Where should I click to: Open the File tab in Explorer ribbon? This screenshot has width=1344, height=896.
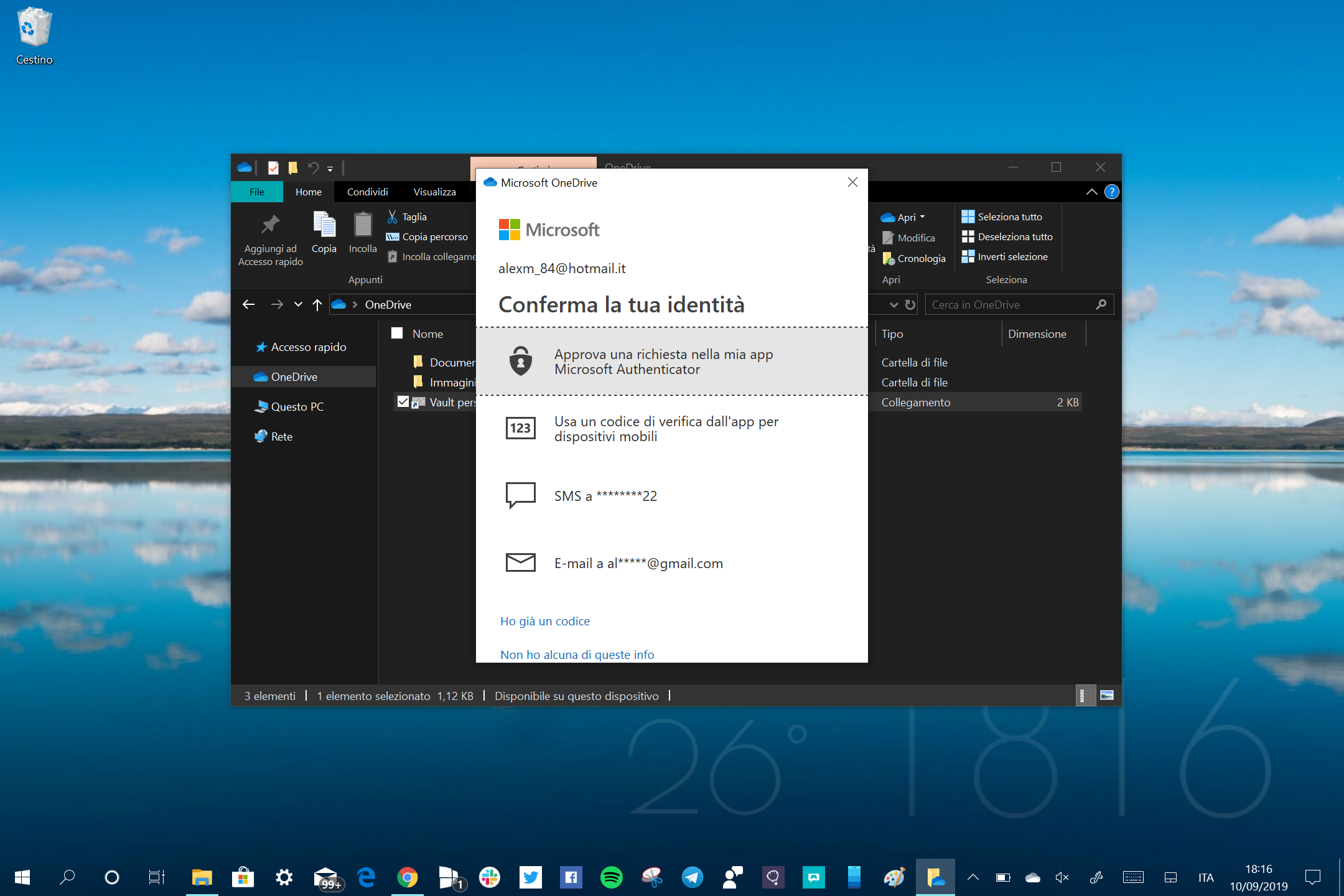click(x=257, y=192)
